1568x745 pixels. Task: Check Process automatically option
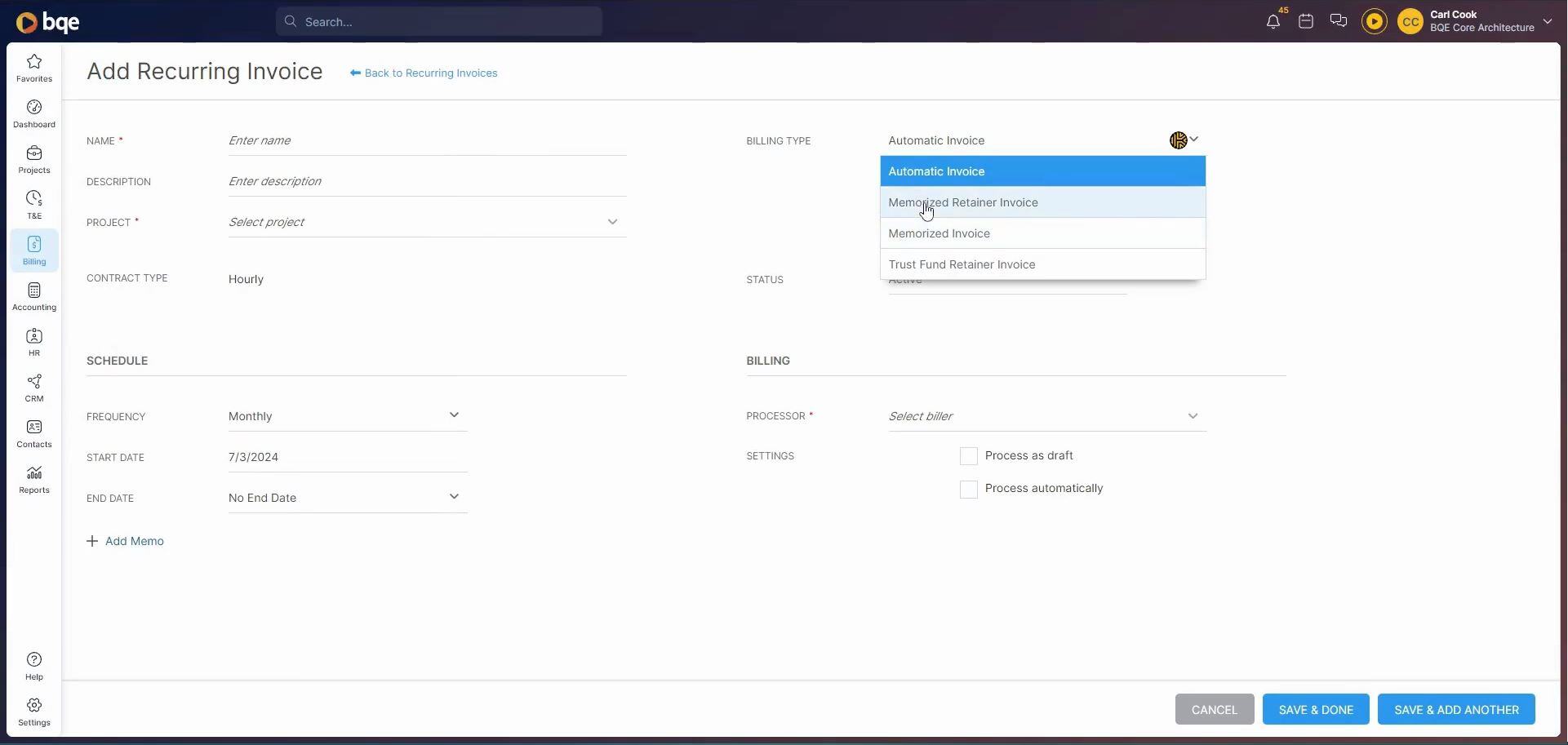tap(969, 489)
